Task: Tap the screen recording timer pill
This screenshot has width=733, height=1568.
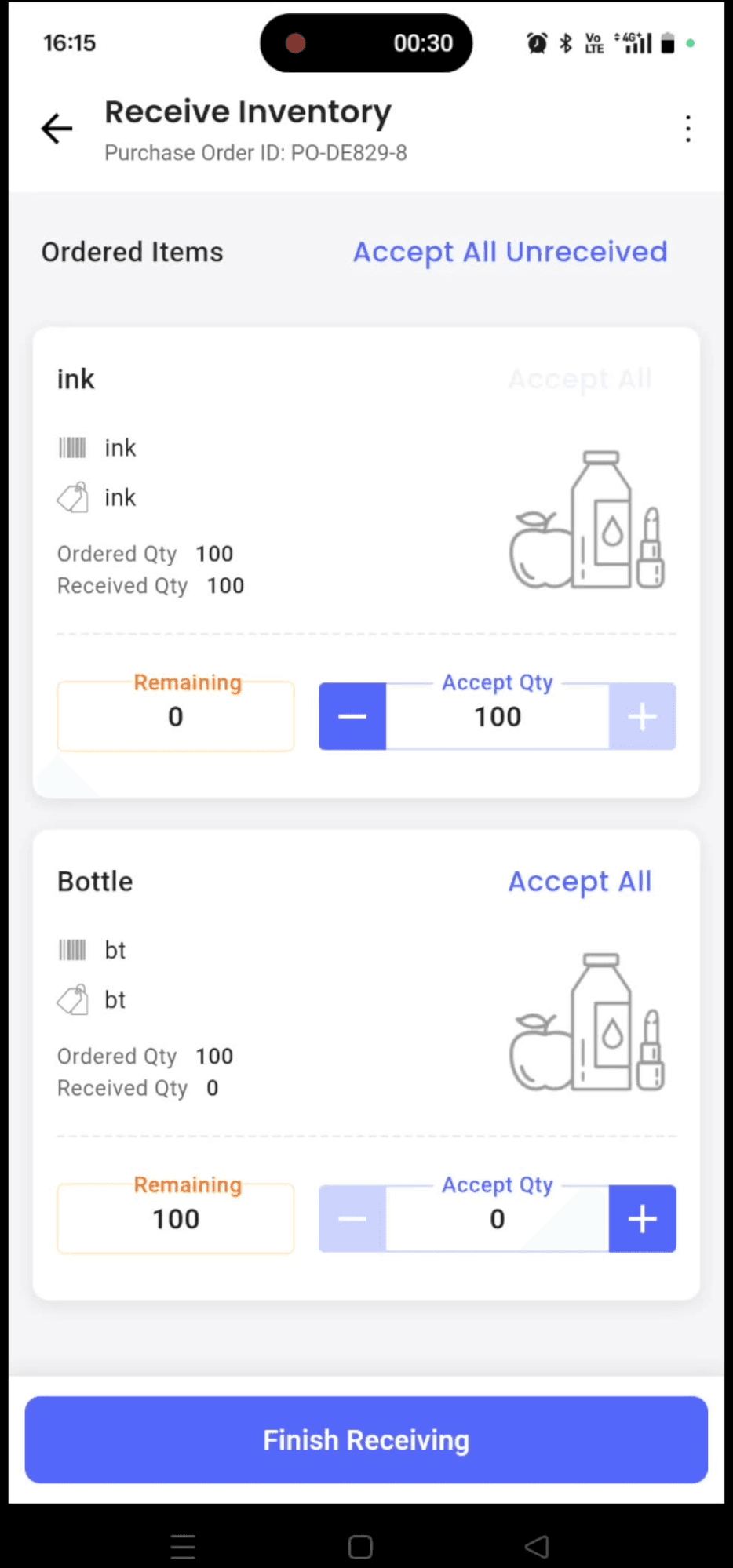Action: (366, 43)
